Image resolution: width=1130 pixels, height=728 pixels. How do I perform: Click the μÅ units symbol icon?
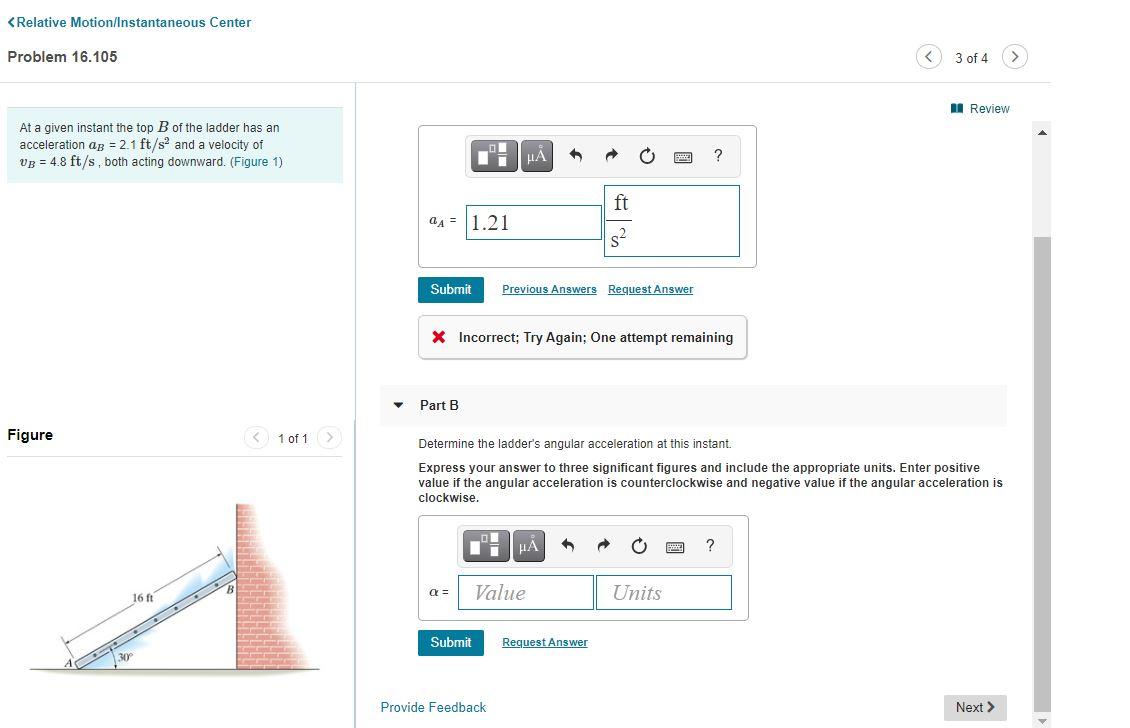point(537,156)
